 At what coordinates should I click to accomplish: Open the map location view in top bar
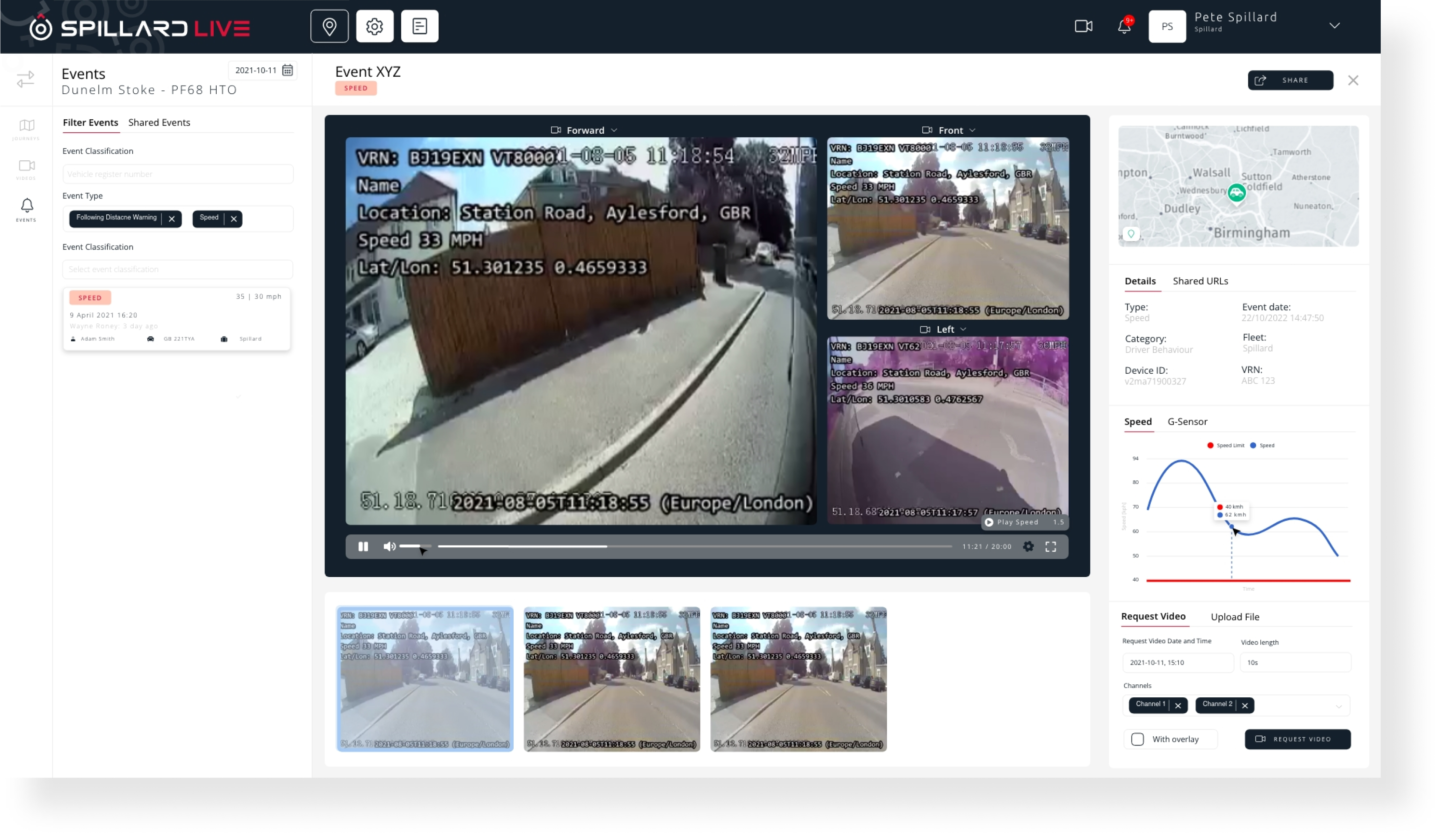coord(329,26)
